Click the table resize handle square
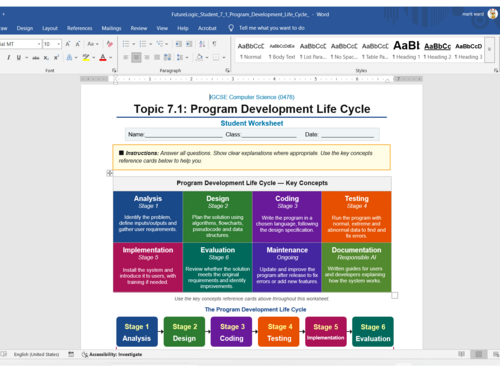Screen dimensions: 500x375 point(395,296)
